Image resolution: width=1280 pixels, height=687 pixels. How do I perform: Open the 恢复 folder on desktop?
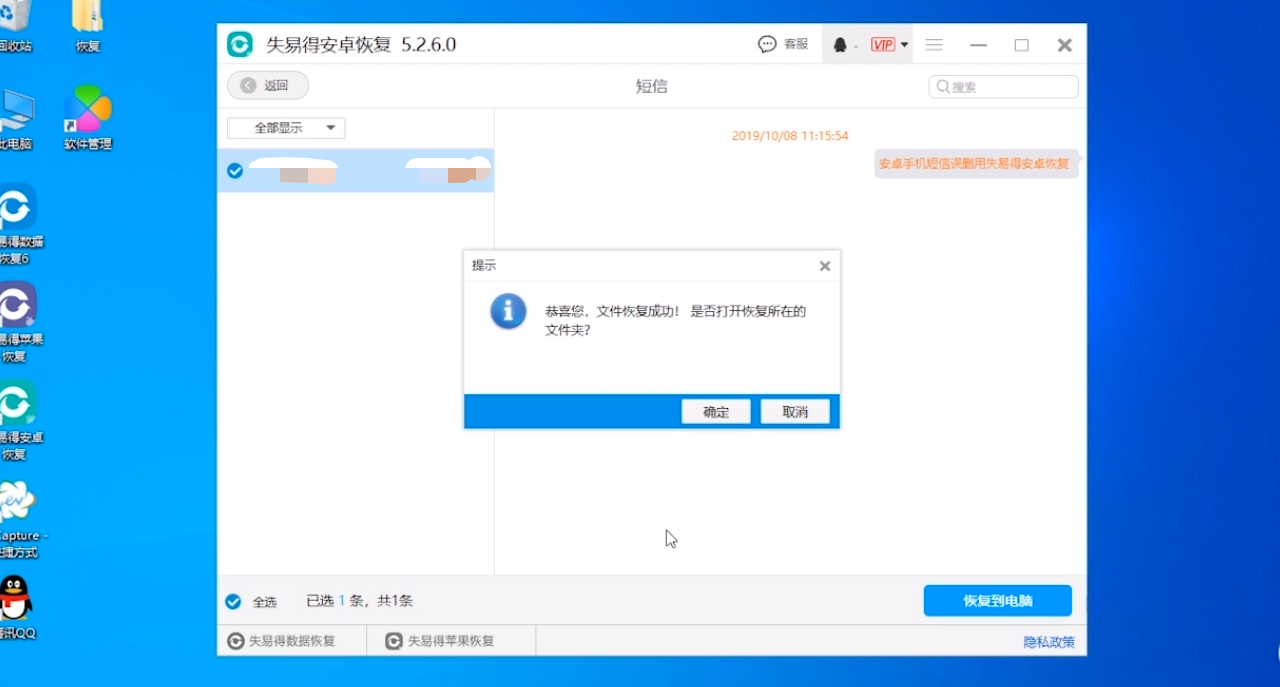click(x=88, y=28)
